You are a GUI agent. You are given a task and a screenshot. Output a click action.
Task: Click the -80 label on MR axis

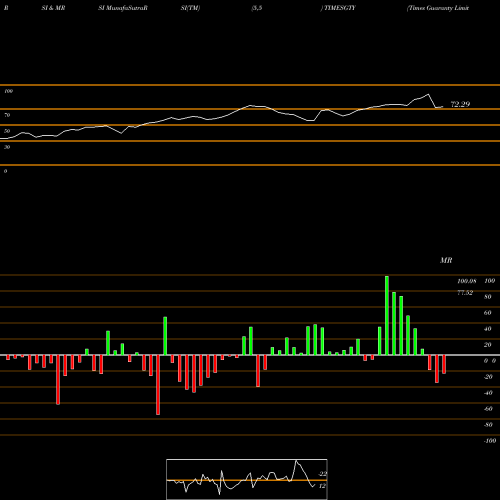(488, 425)
